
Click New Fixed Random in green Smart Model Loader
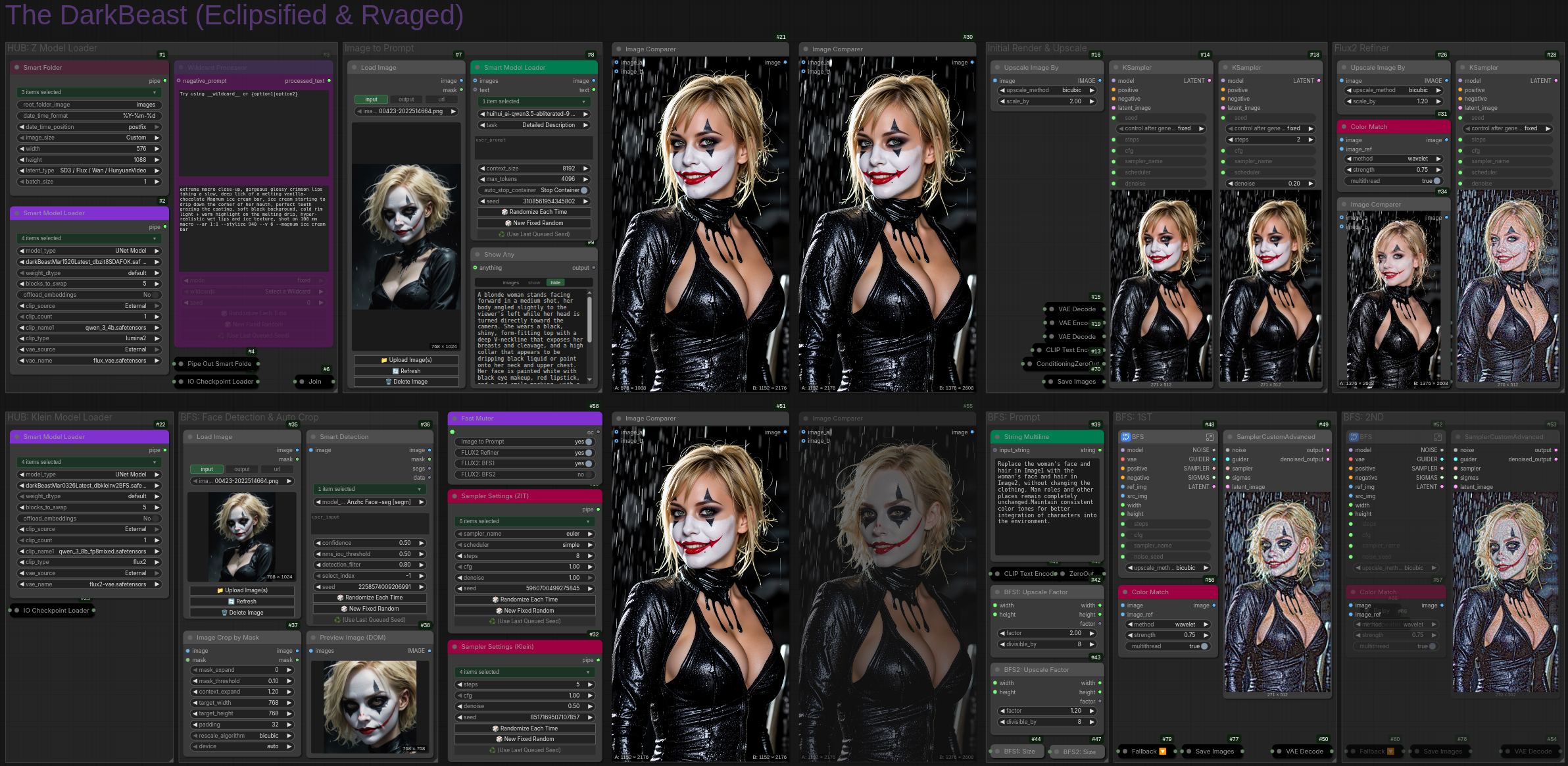534,223
